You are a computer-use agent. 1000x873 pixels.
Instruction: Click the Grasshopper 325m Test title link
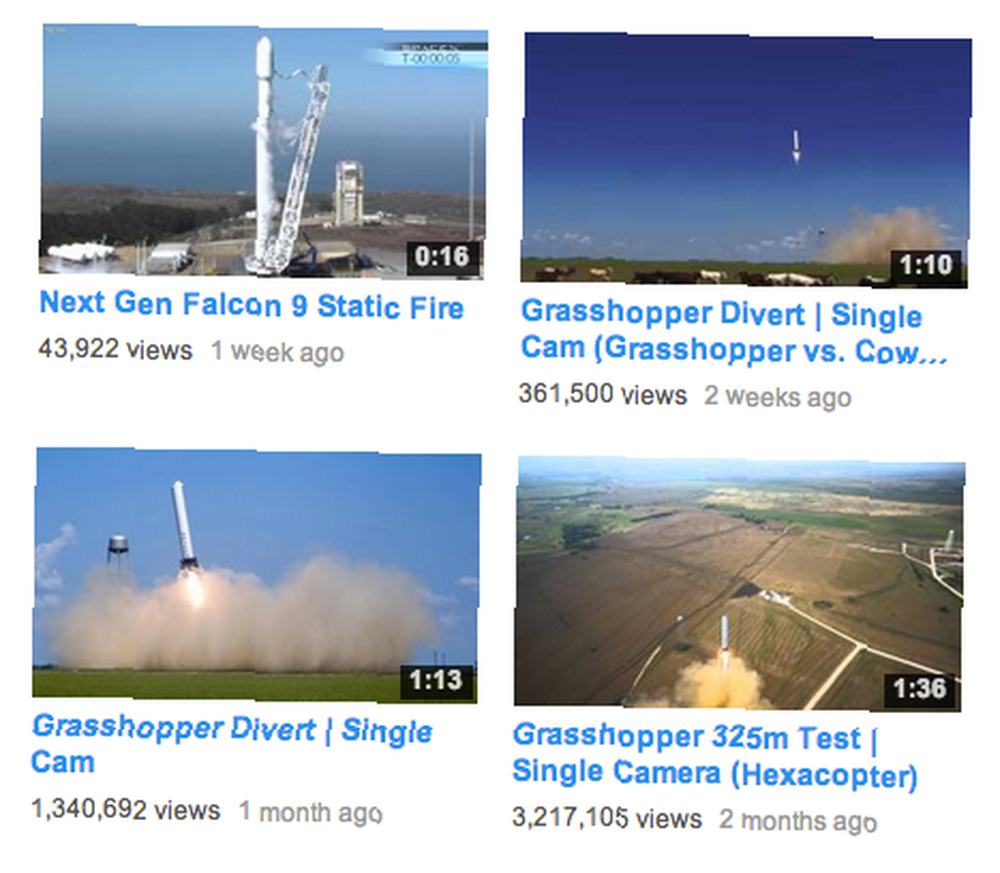tap(715, 755)
